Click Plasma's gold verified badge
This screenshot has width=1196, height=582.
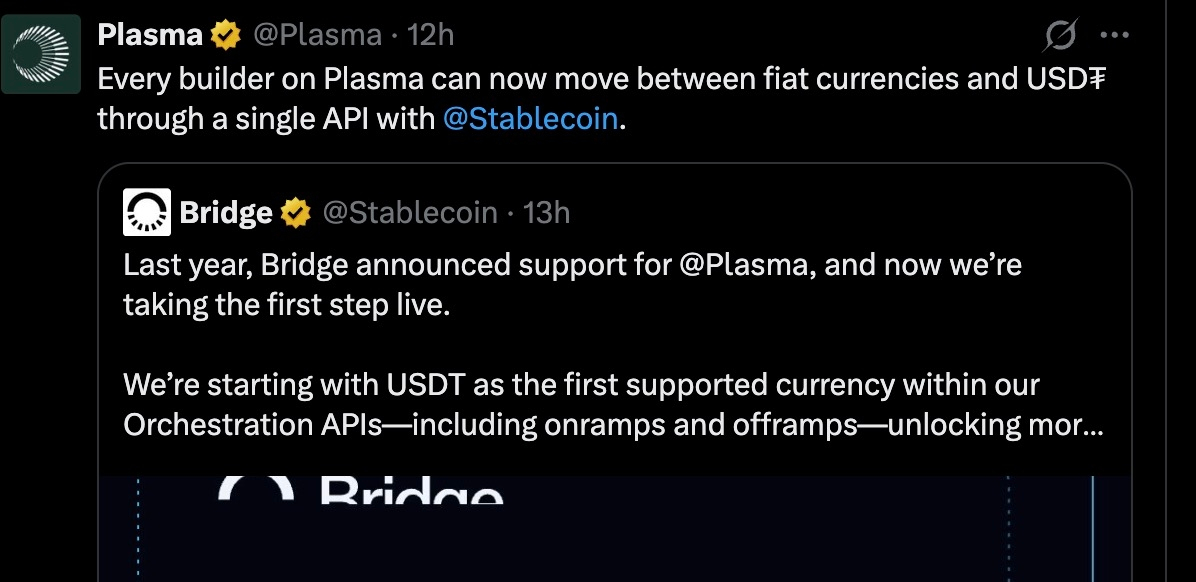(226, 36)
